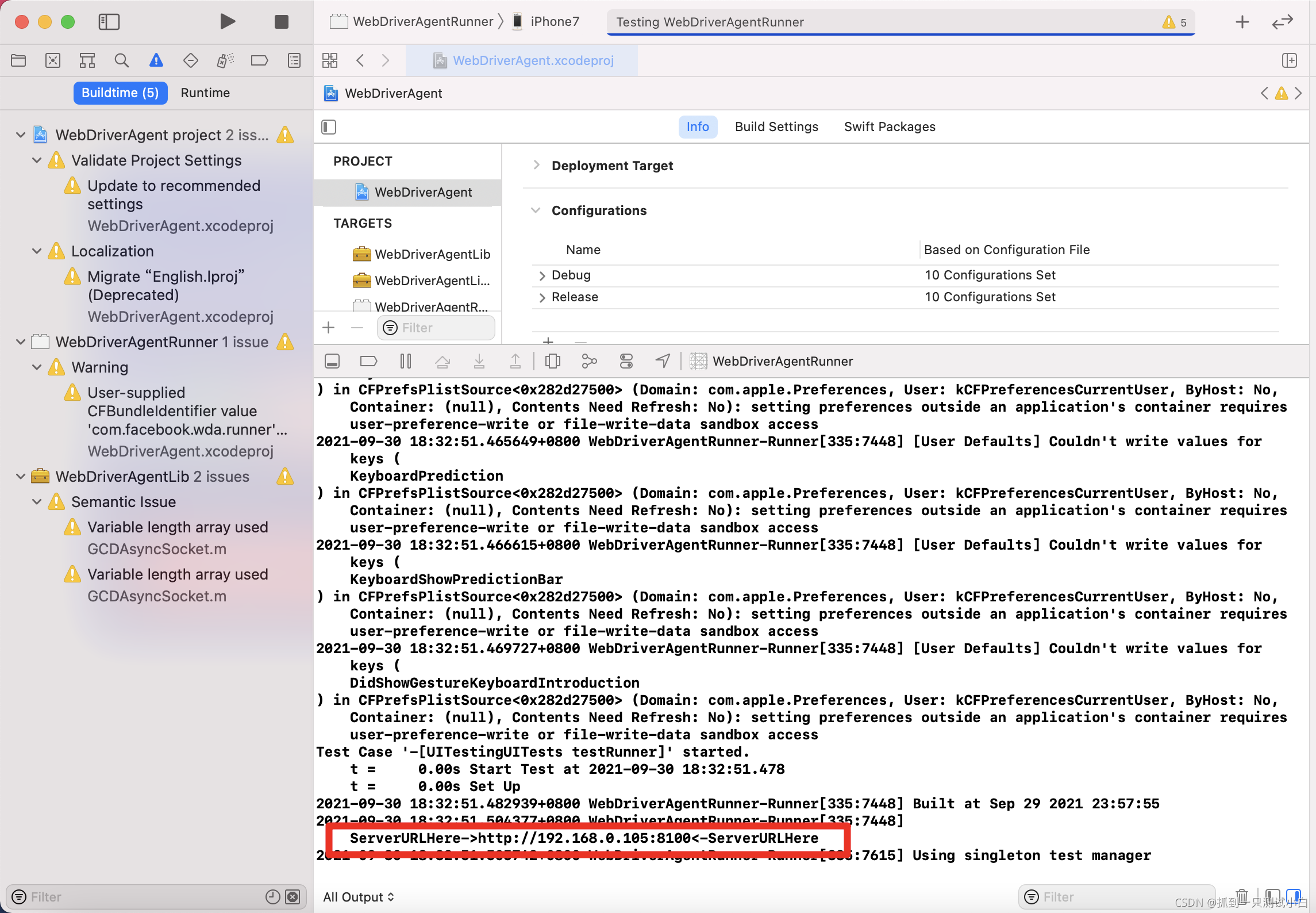Toggle the left navigator sidebar

click(109, 22)
